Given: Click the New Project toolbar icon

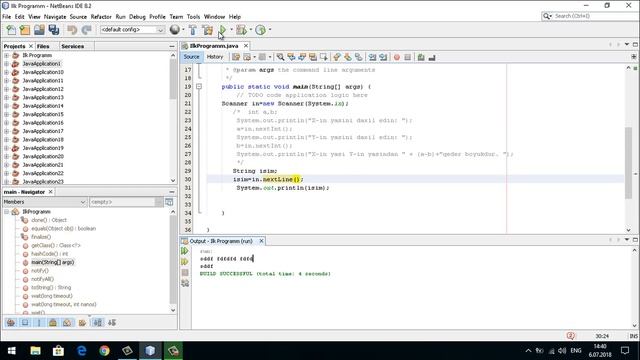Looking at the screenshot, I should point(25,30).
